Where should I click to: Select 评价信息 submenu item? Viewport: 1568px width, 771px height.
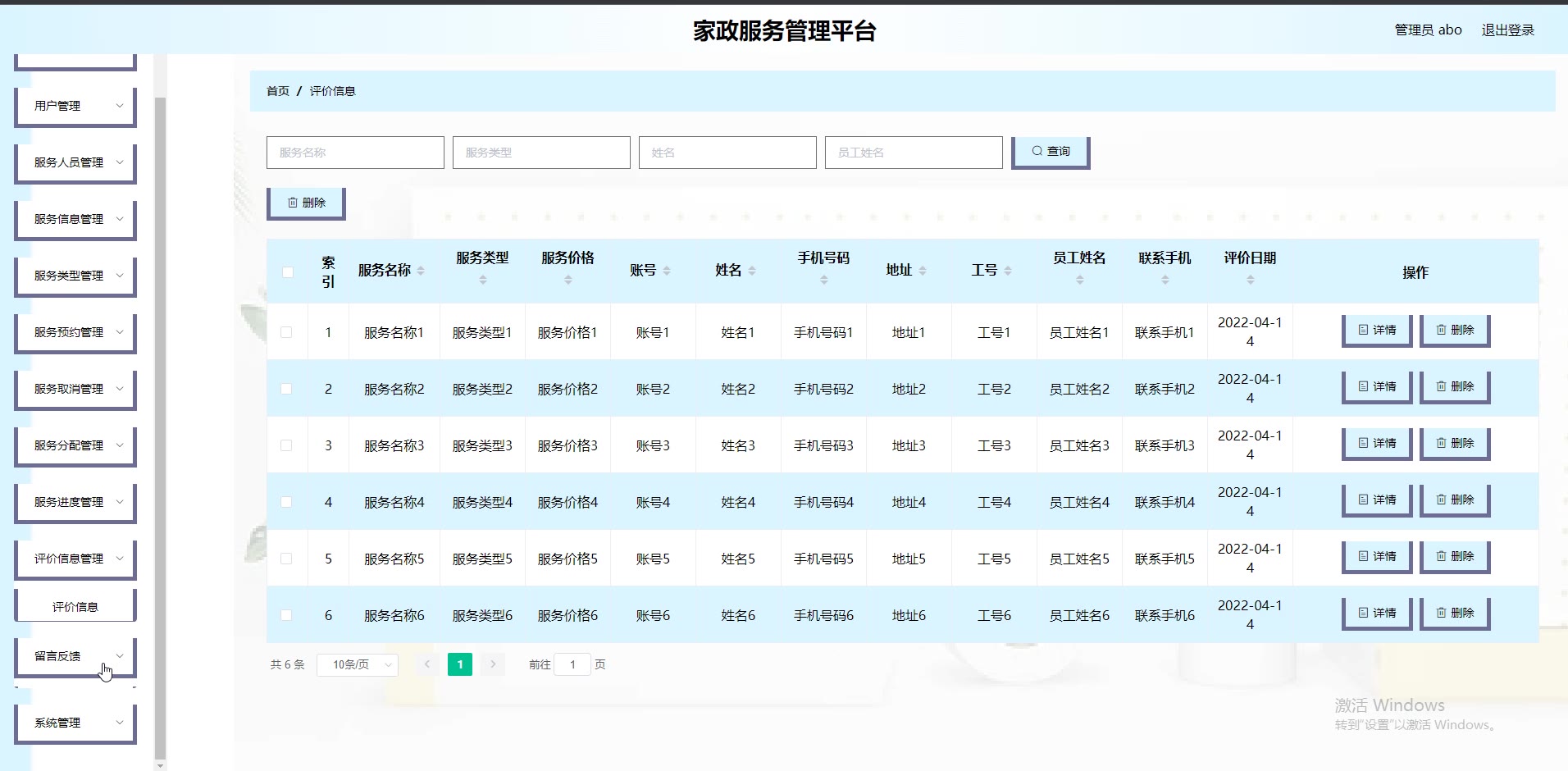pyautogui.click(x=75, y=607)
